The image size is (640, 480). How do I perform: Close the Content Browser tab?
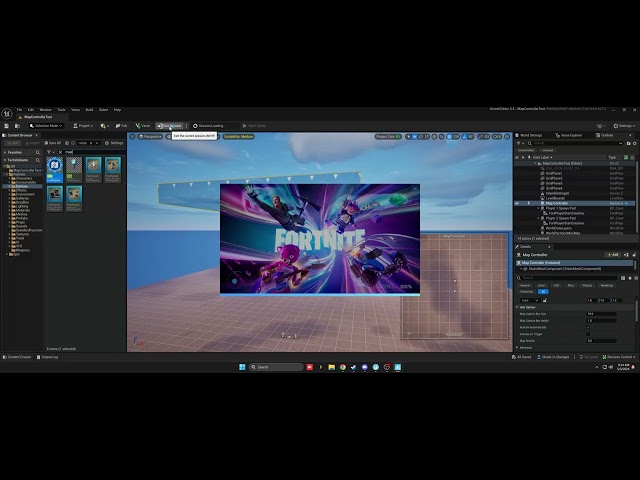coord(36,135)
